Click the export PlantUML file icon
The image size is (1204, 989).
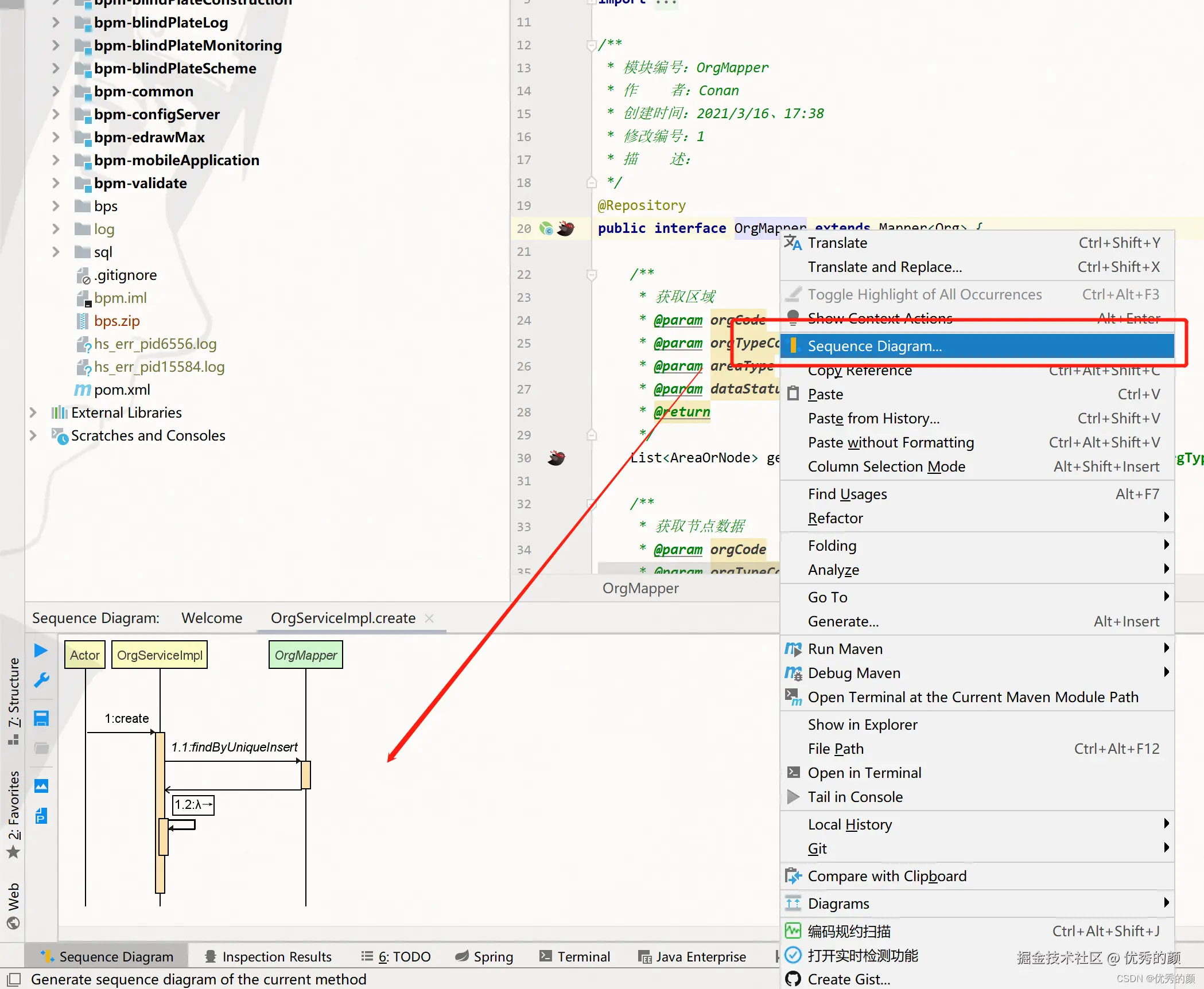tap(41, 816)
